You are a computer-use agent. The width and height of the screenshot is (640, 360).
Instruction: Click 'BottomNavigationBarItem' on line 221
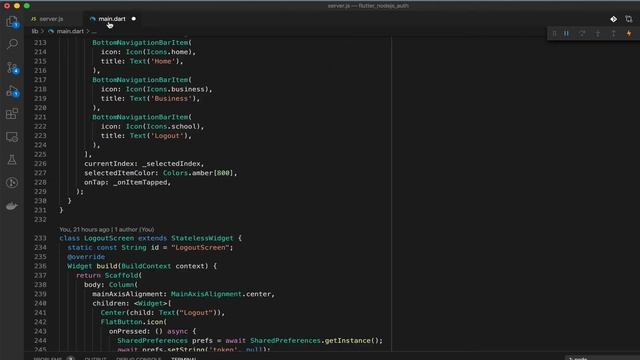pyautogui.click(x=140, y=117)
